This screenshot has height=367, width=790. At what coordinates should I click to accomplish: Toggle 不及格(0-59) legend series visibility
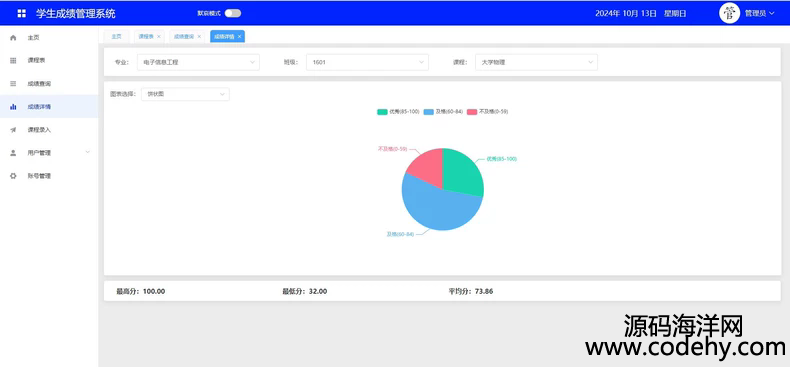coord(487,111)
